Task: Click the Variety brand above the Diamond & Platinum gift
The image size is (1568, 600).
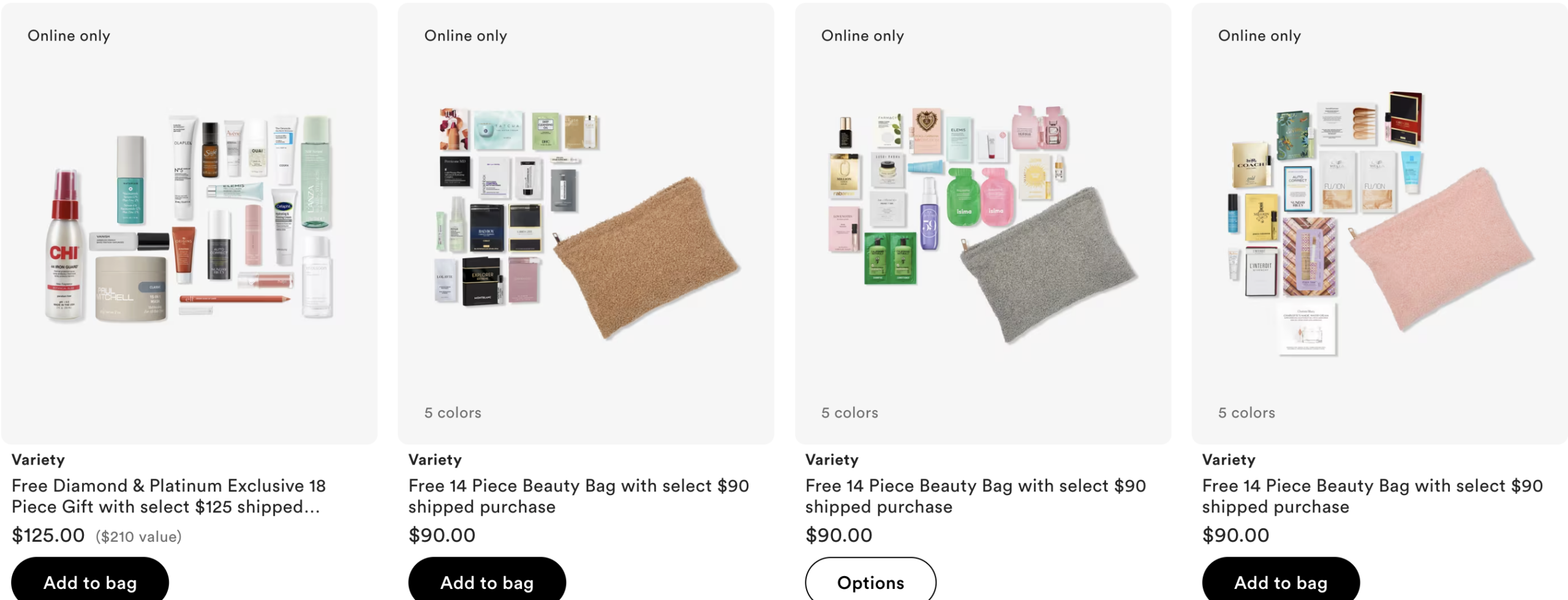Action: click(38, 460)
